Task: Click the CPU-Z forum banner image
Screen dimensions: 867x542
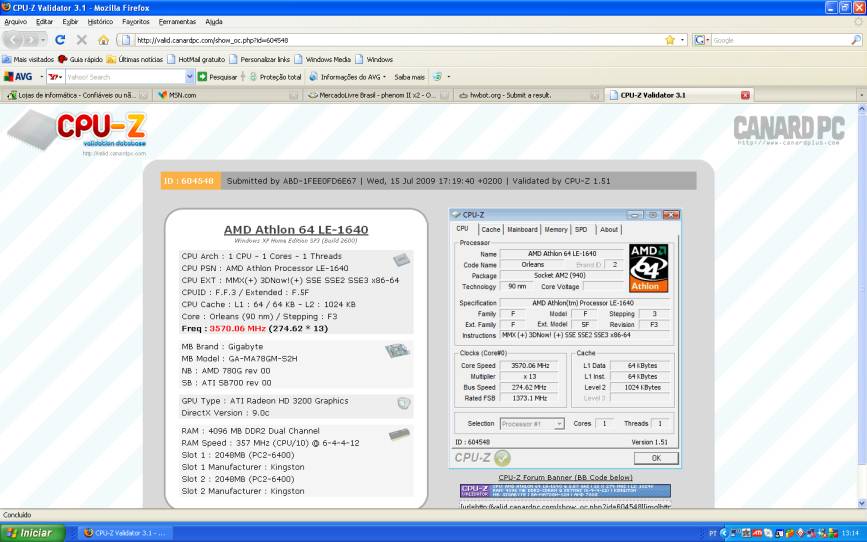Action: coord(565,491)
